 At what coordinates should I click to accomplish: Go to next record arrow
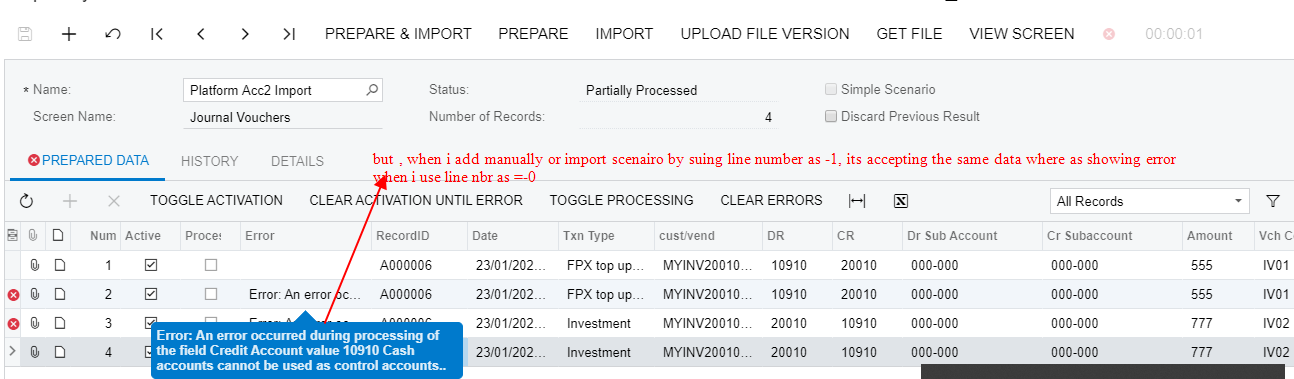click(x=245, y=34)
